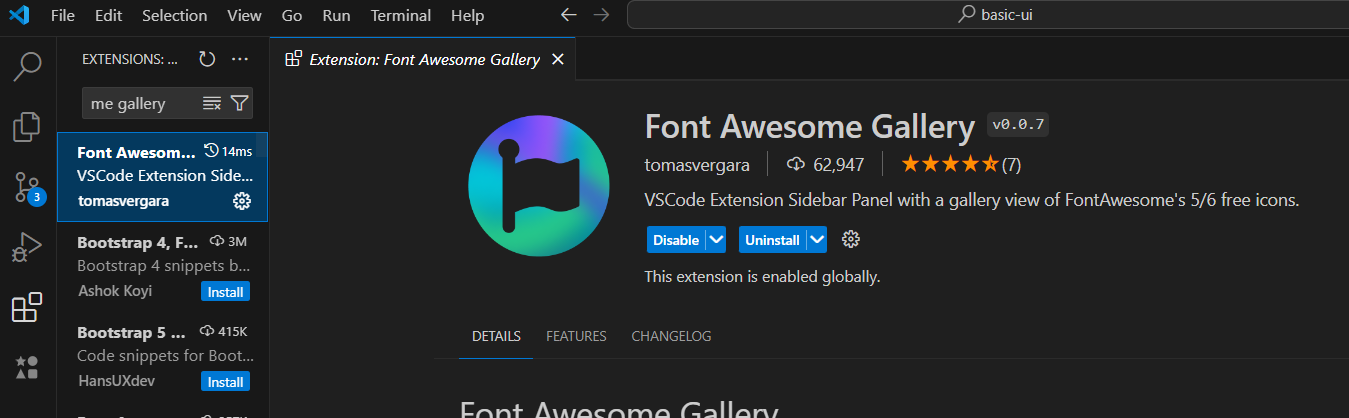Go forward with right arrow

point(601,15)
